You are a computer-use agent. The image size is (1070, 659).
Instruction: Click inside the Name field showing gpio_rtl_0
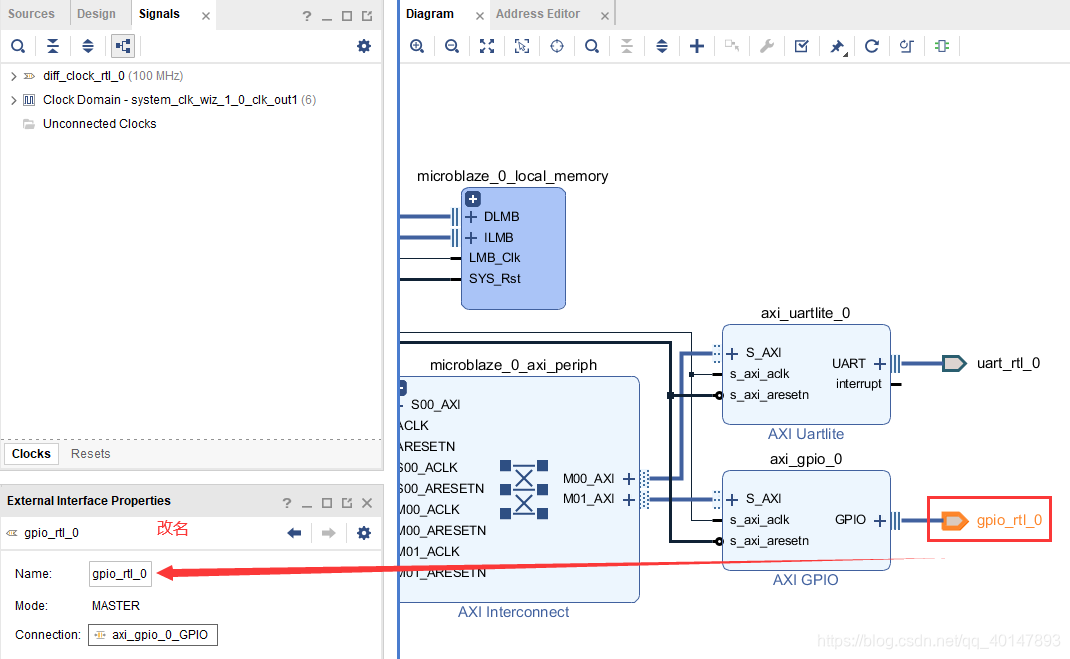(119, 573)
